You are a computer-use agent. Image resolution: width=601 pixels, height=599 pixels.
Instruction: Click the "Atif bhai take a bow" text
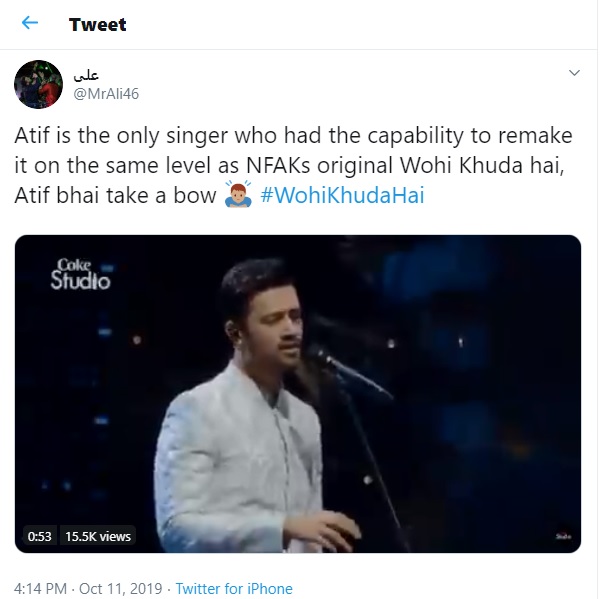(114, 195)
